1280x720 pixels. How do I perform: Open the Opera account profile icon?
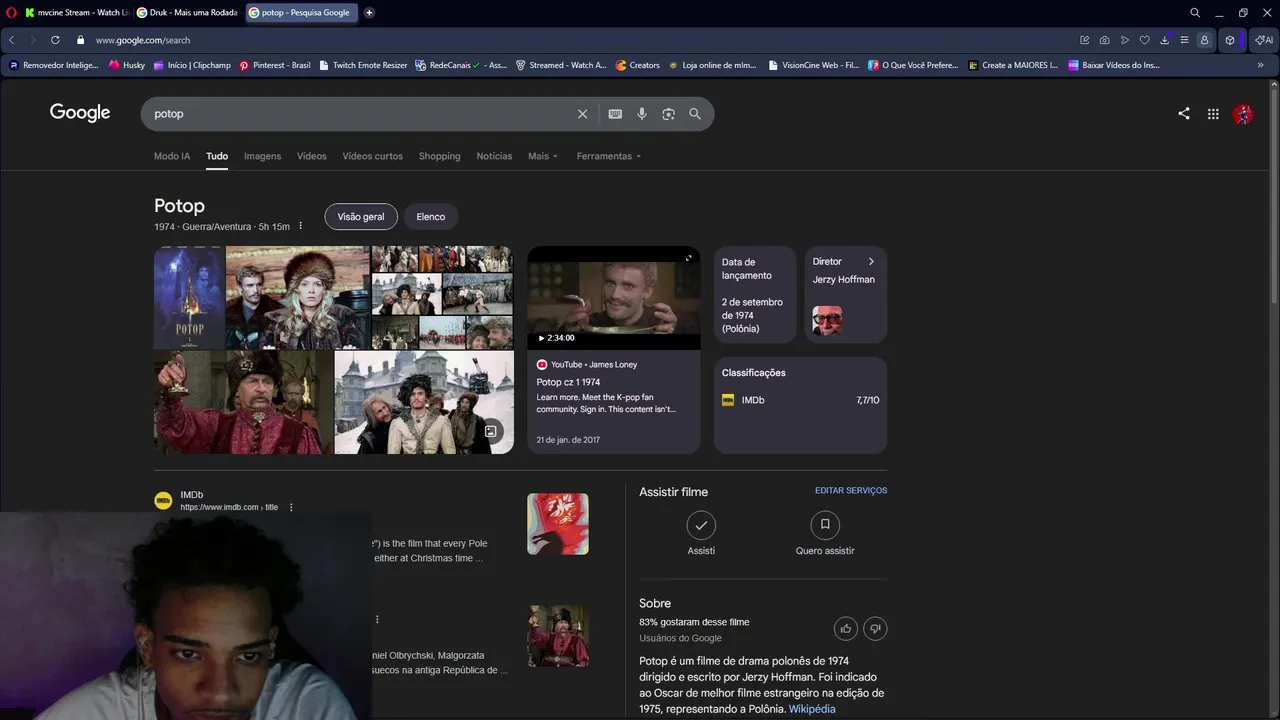click(1204, 40)
